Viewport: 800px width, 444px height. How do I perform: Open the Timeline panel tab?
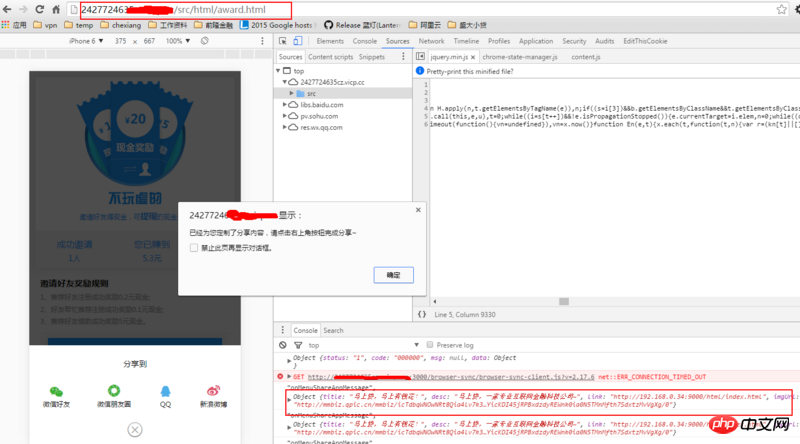(466, 41)
